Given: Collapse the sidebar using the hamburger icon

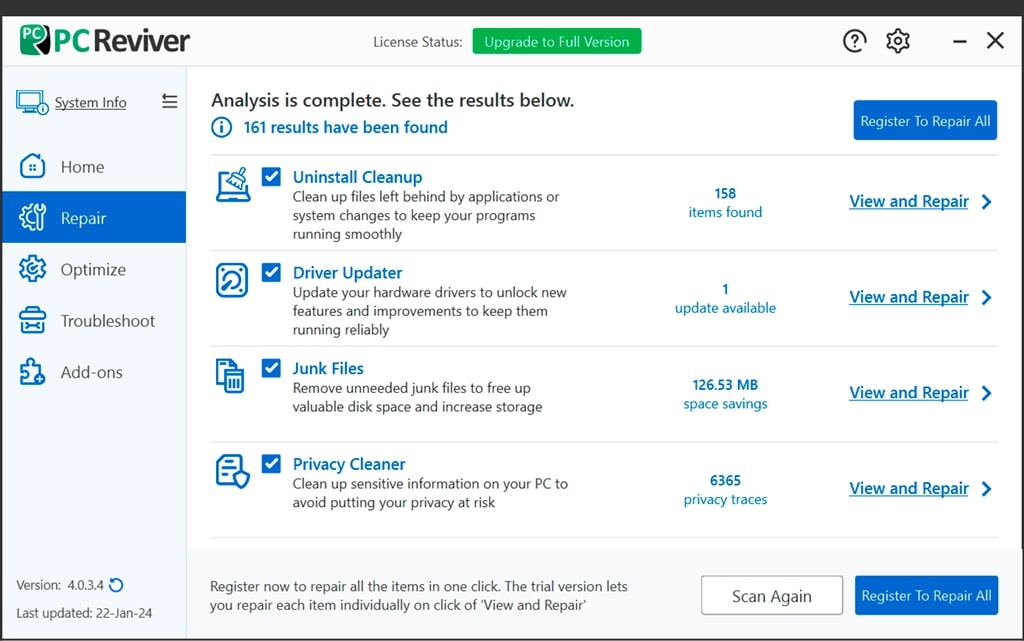Looking at the screenshot, I should point(169,101).
